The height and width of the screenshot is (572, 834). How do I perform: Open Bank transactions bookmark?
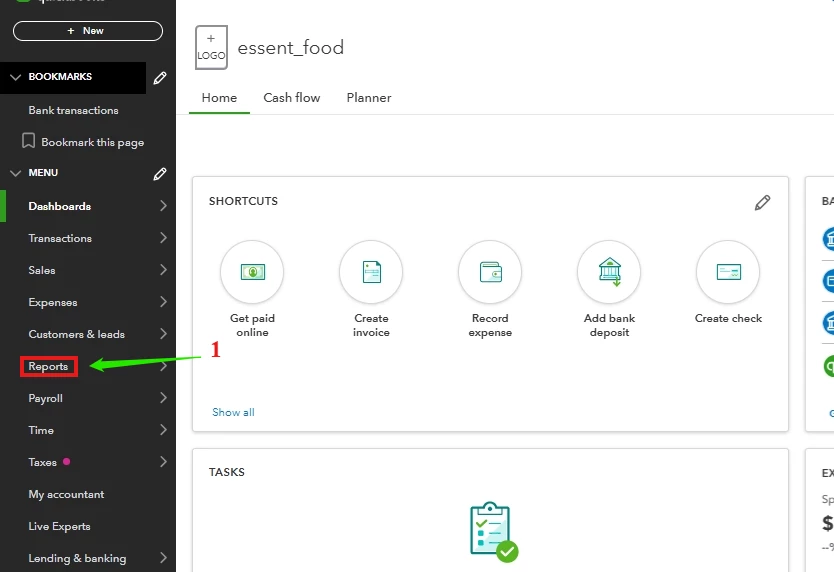point(73,110)
